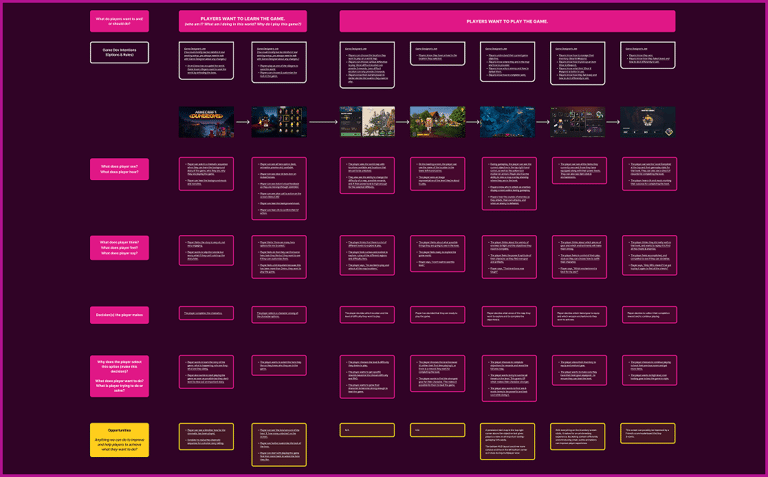Select the 'Game Dev Intentions (Options & Rules)' label
The width and height of the screenshot is (768, 477).
click(120, 52)
